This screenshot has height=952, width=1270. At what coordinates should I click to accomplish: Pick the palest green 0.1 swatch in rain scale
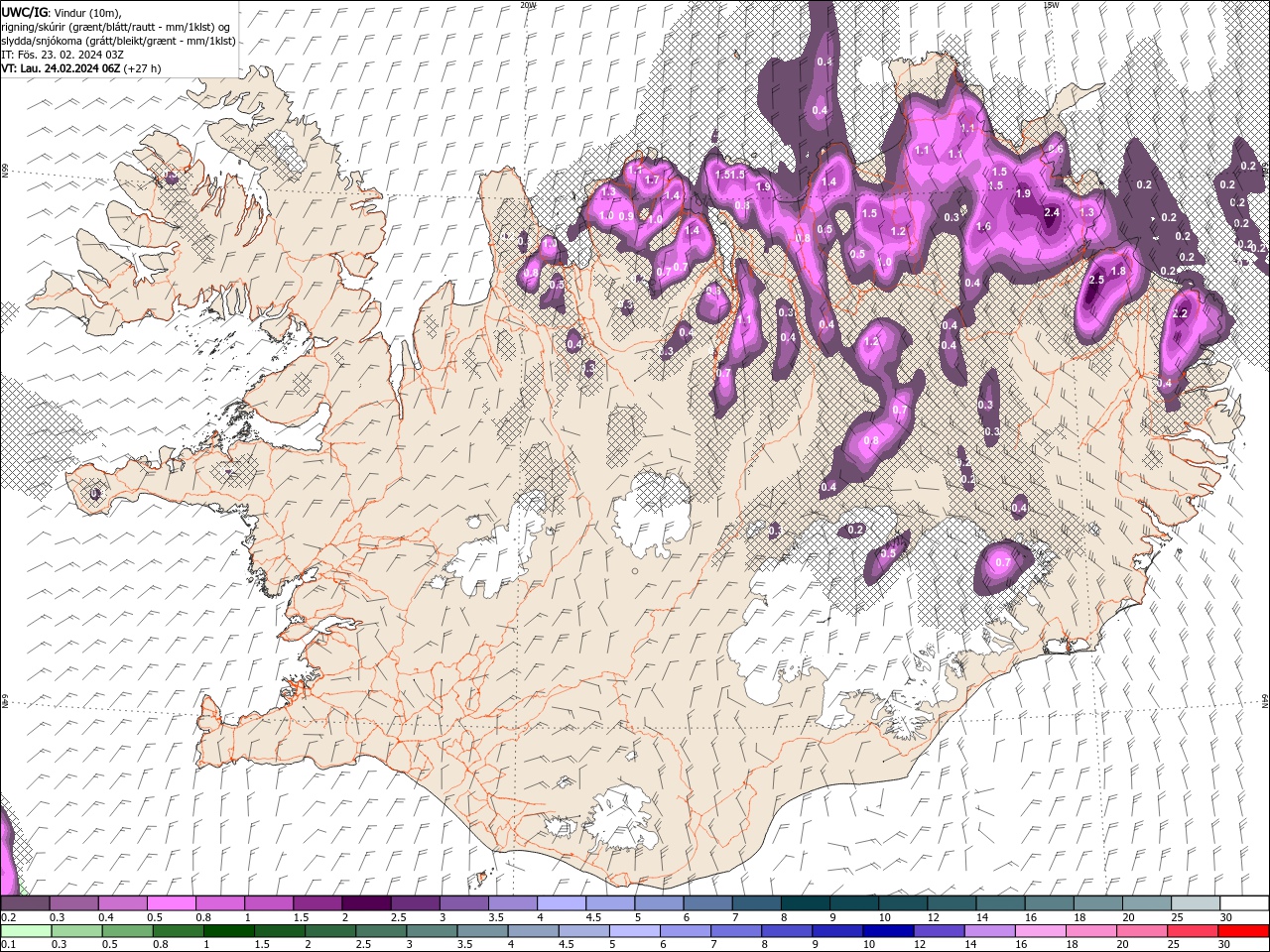coord(25,930)
